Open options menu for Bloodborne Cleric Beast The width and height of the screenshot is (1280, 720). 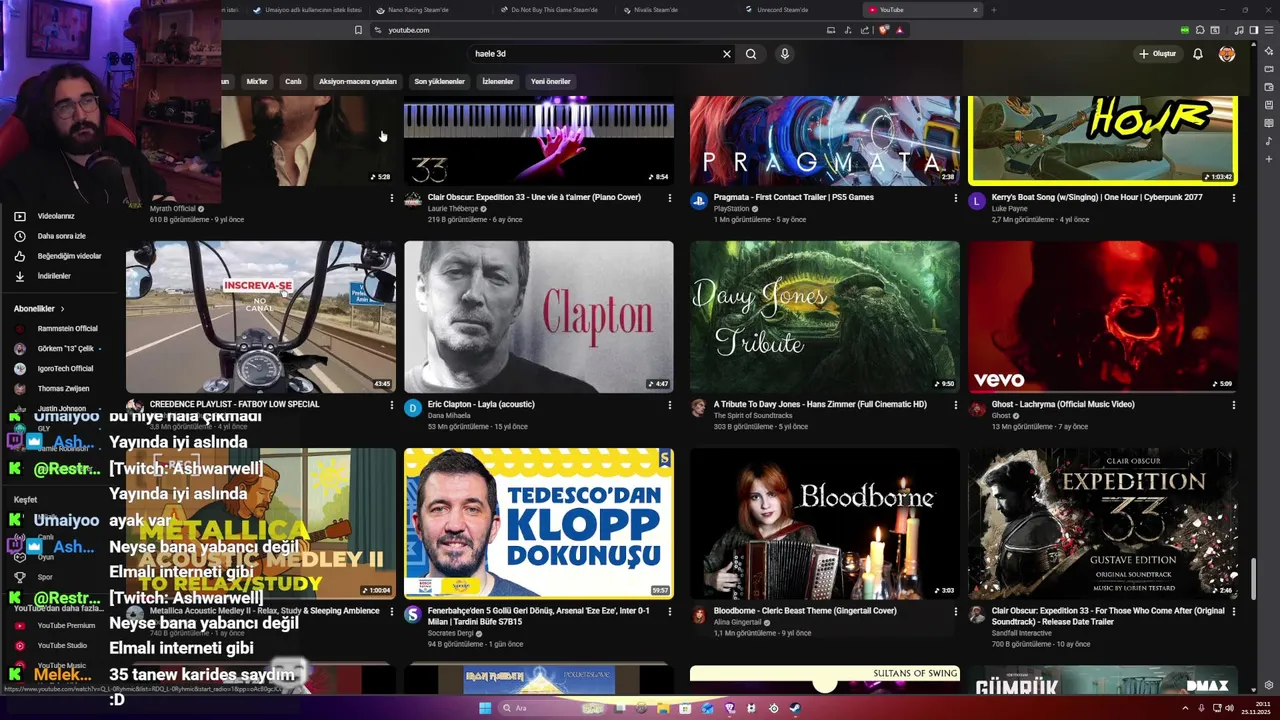pyautogui.click(x=956, y=611)
